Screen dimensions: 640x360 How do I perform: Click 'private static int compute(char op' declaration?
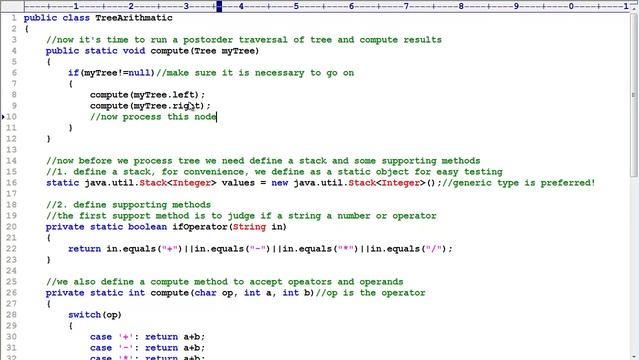click(x=180, y=293)
